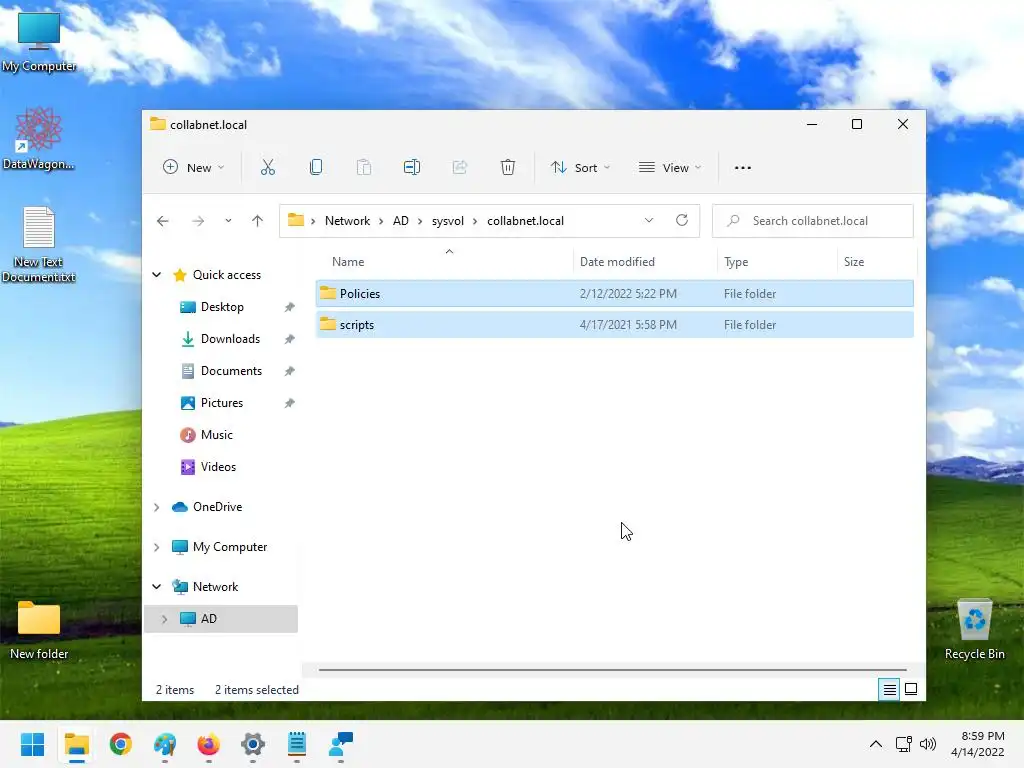
Task: Click Network in the address breadcrumb
Action: 347,221
